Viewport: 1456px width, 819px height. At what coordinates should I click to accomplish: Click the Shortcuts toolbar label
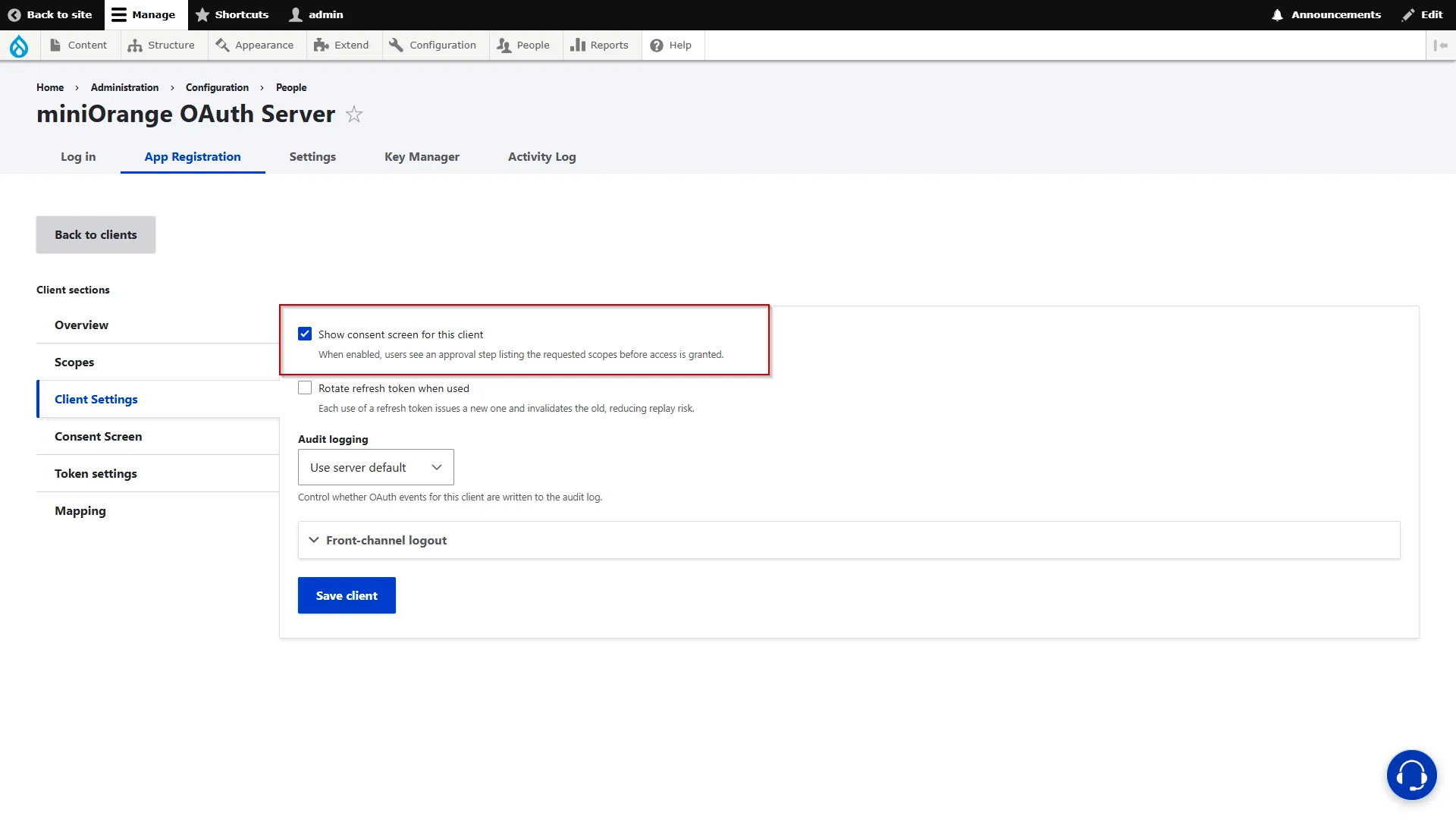point(242,15)
